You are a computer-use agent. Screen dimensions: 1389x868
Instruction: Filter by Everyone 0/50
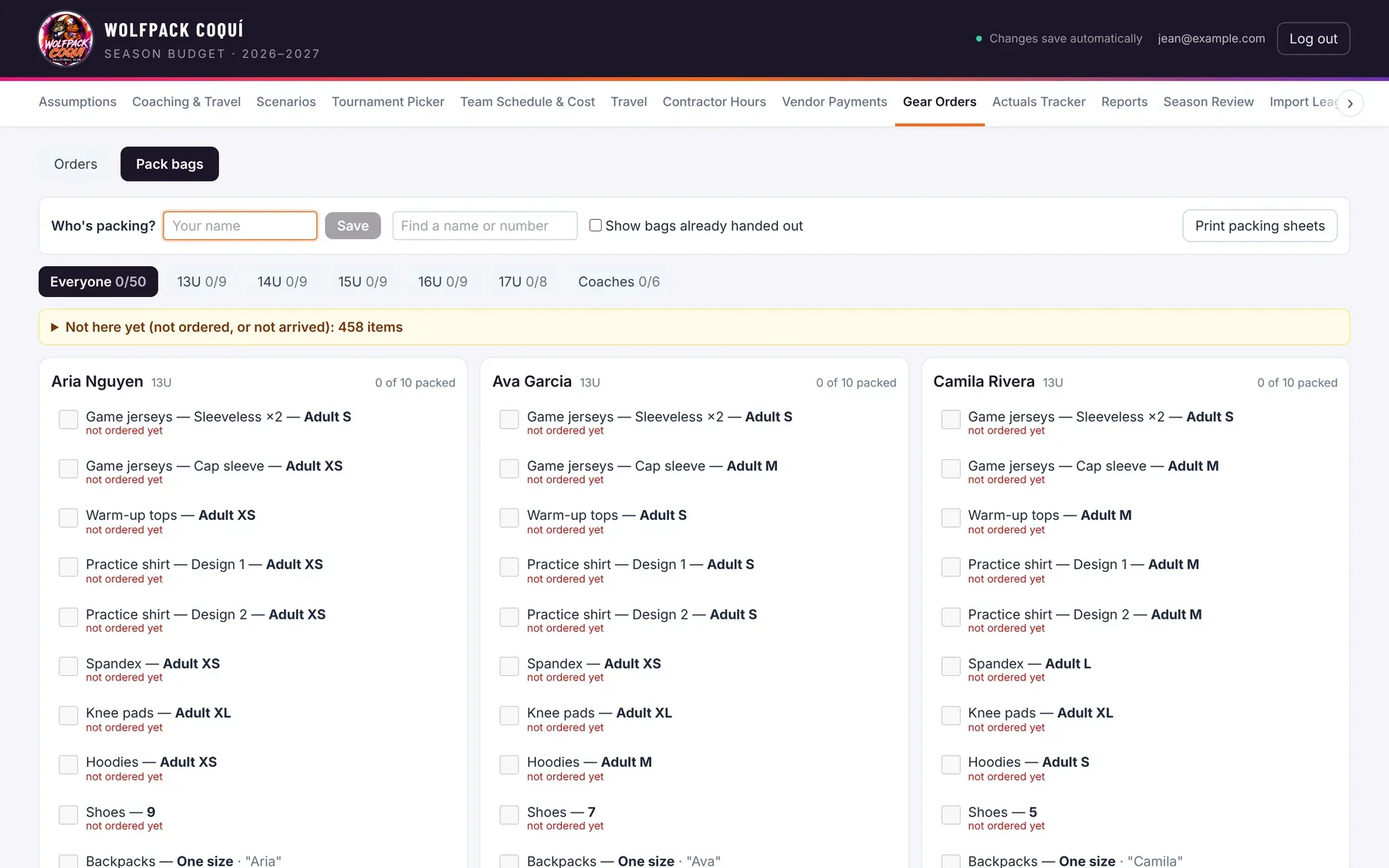tap(98, 282)
